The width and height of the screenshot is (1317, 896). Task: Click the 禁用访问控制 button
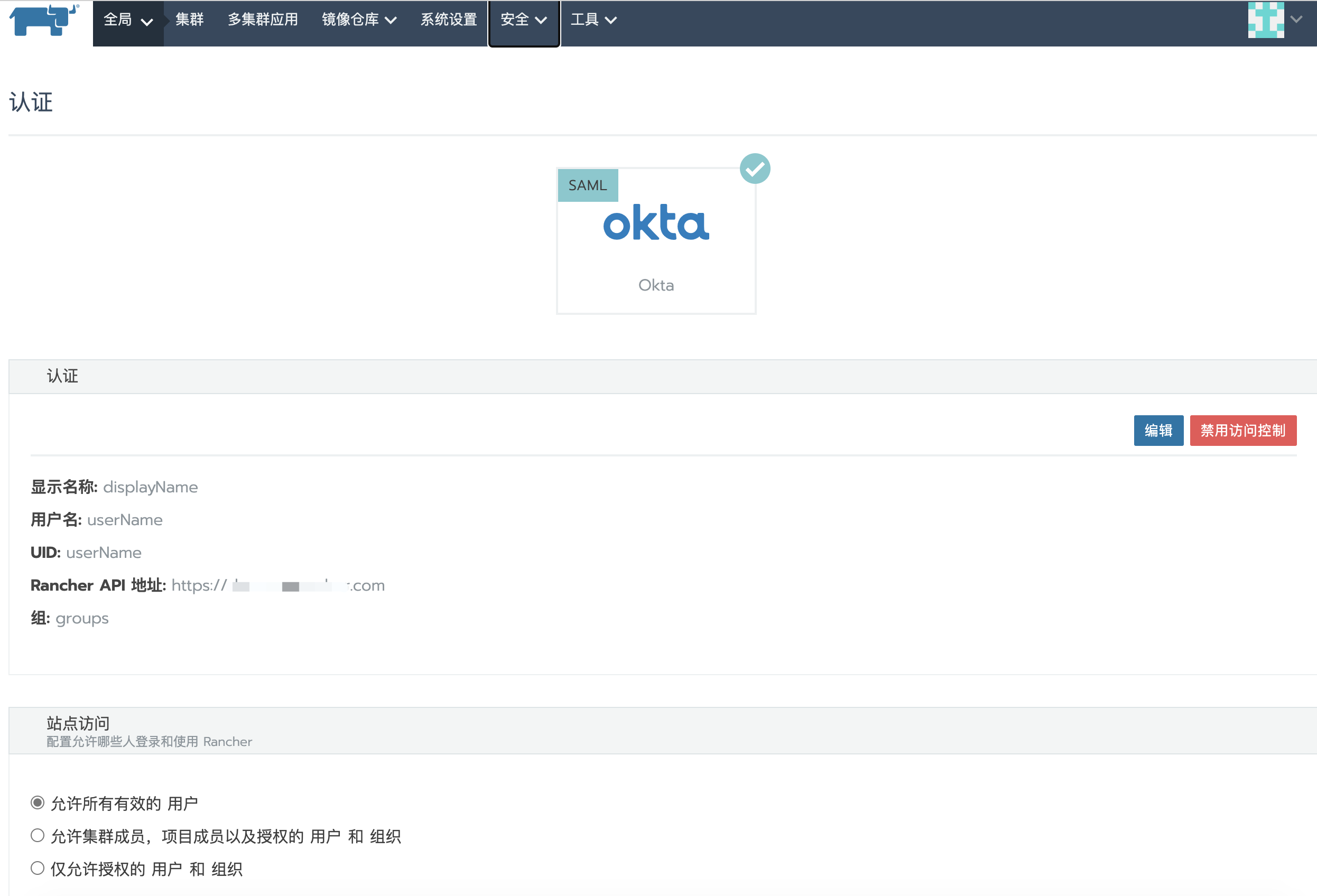click(x=1243, y=431)
